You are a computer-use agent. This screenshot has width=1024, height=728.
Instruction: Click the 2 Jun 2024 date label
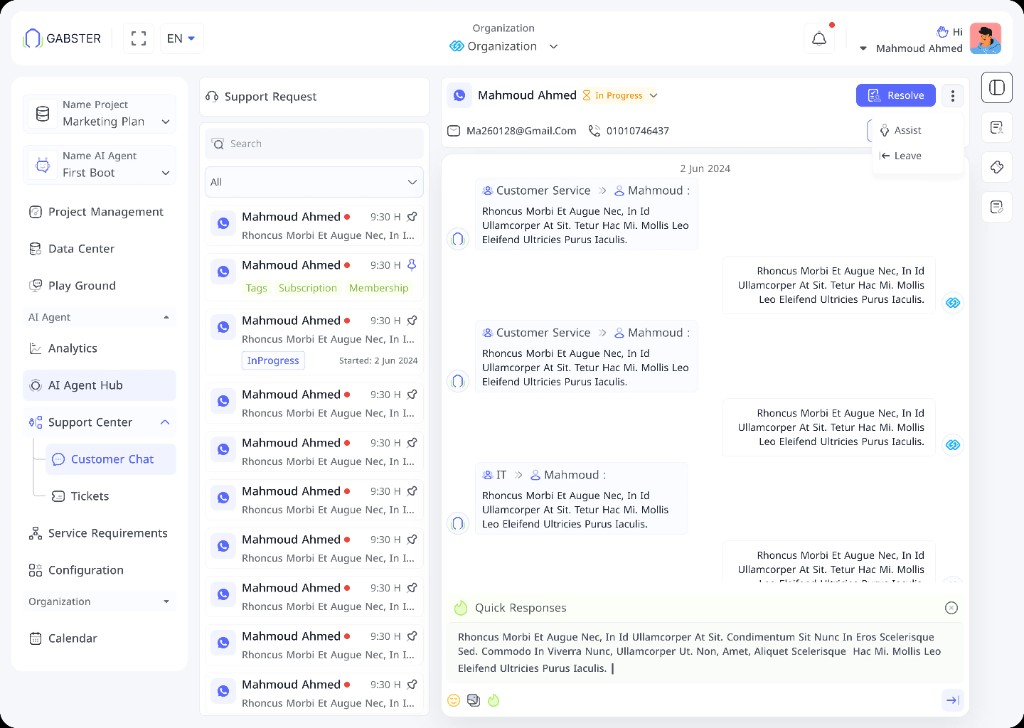click(705, 168)
